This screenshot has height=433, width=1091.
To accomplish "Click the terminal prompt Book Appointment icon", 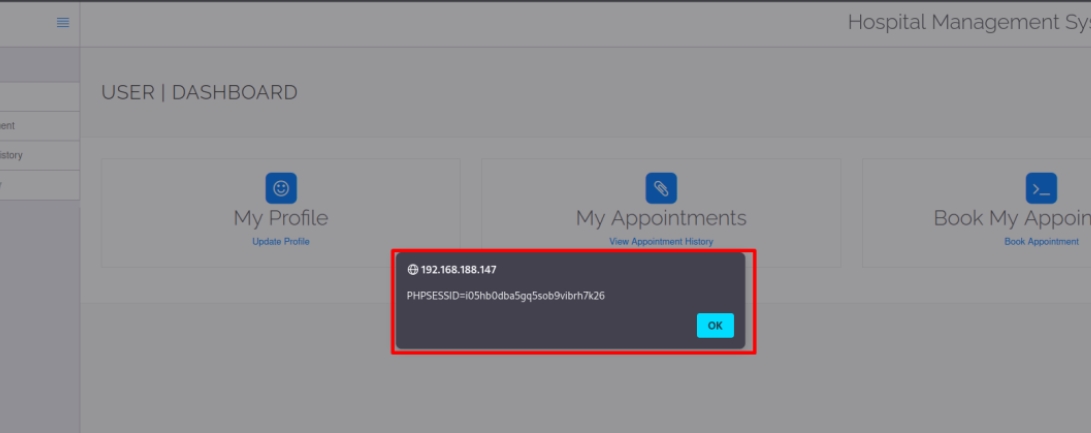I will tap(1041, 188).
